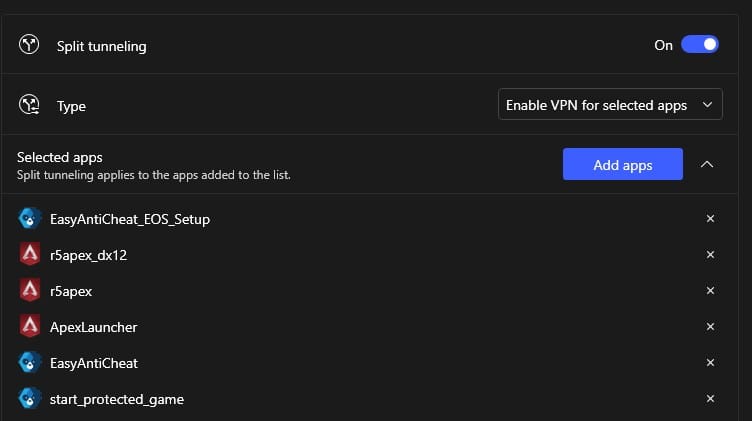The width and height of the screenshot is (752, 421).
Task: Select the ApexLauncher app icon
Action: pyautogui.click(x=30, y=326)
